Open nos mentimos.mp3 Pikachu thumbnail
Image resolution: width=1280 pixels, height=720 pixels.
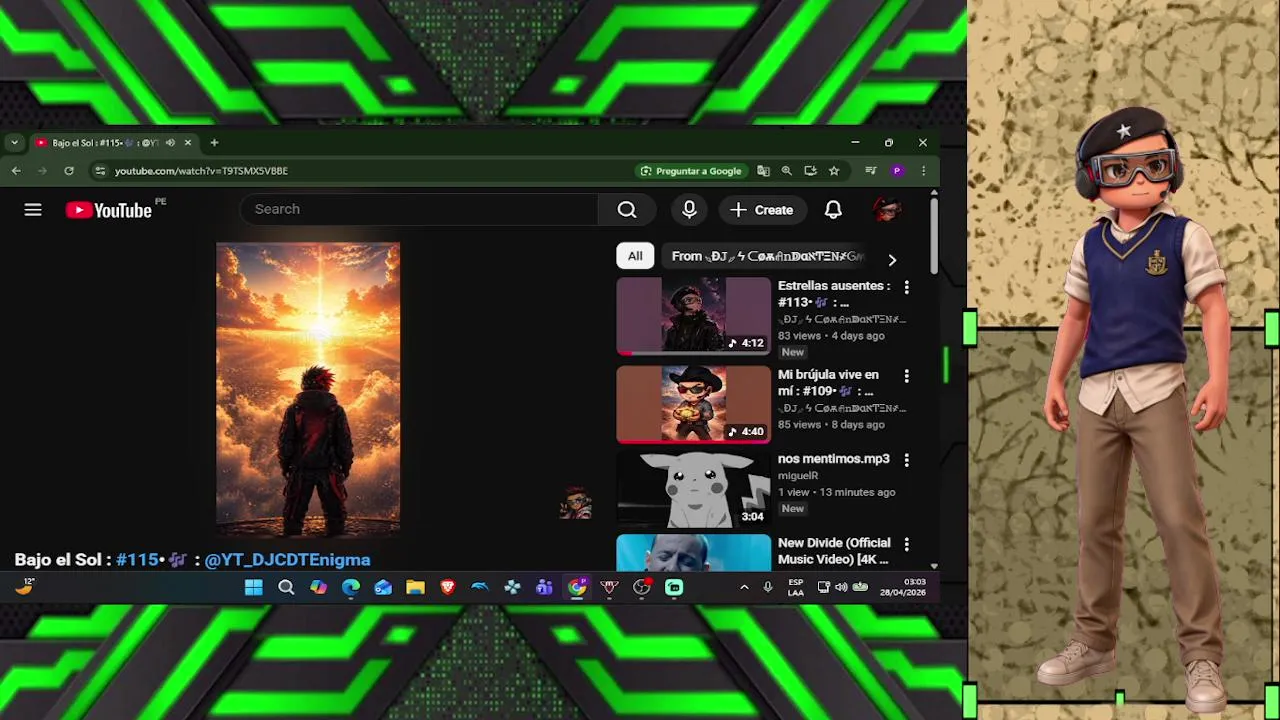[x=694, y=489]
